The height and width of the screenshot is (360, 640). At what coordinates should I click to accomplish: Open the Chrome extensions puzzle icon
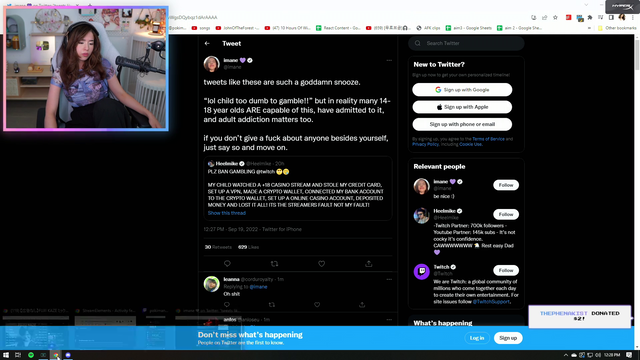tap(590, 18)
